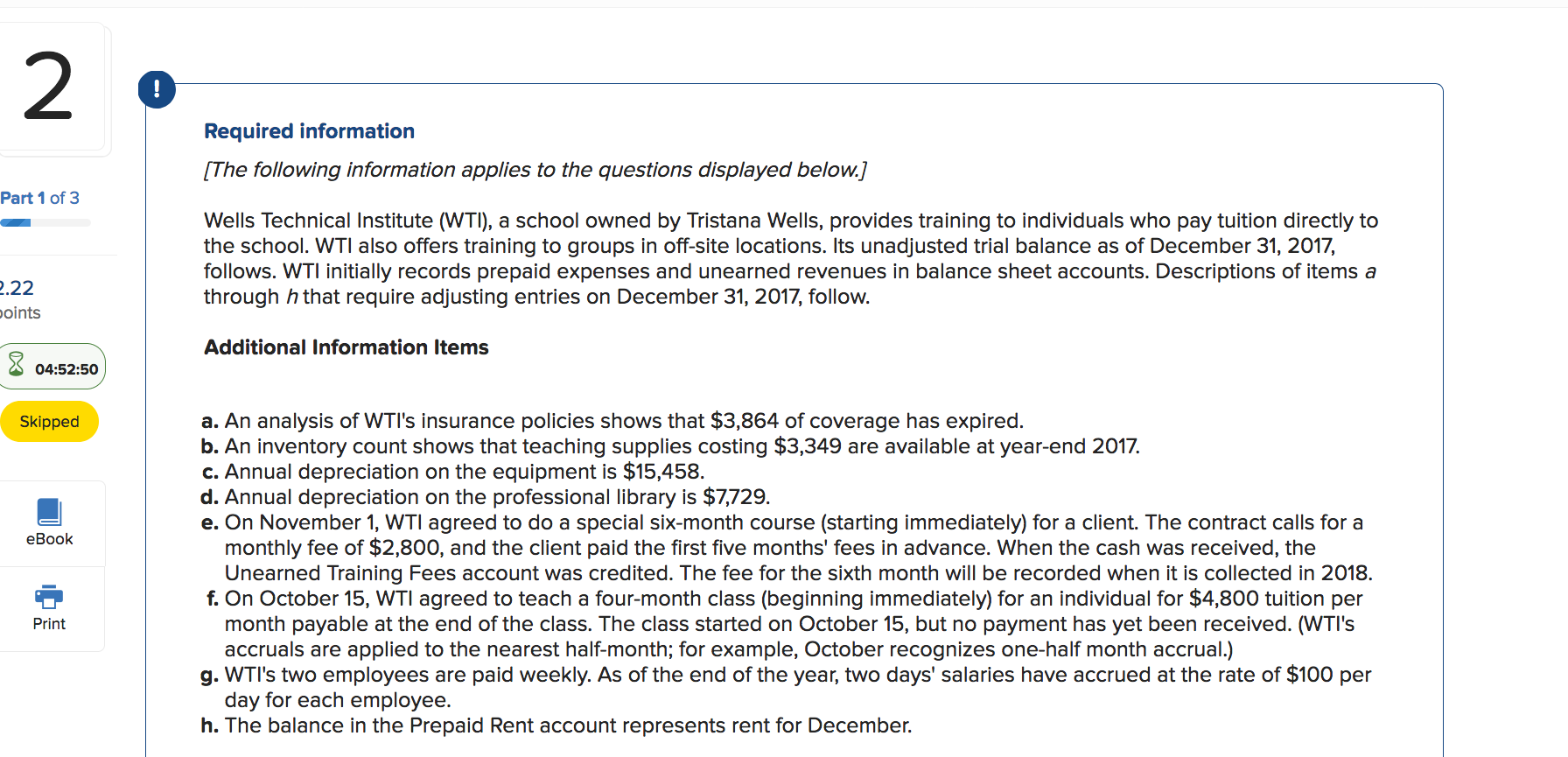Click item h about Prepaid Rent balance
Screen dimensions: 1568x757
pos(556,725)
